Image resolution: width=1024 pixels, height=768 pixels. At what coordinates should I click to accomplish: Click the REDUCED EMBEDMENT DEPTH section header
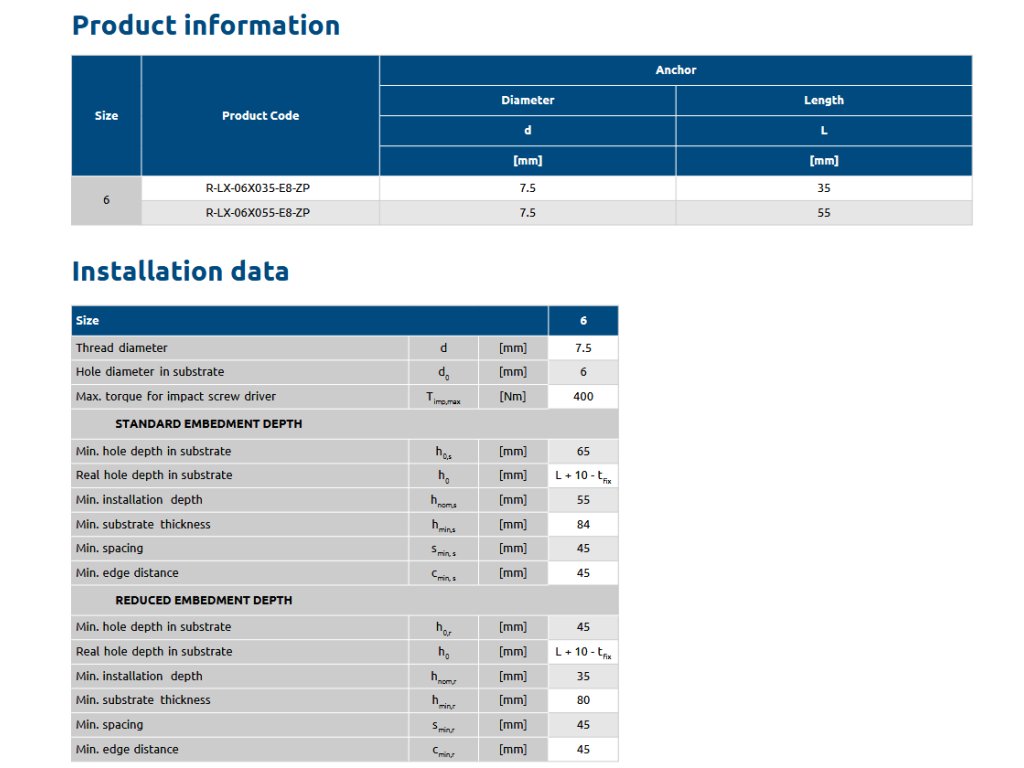[204, 600]
